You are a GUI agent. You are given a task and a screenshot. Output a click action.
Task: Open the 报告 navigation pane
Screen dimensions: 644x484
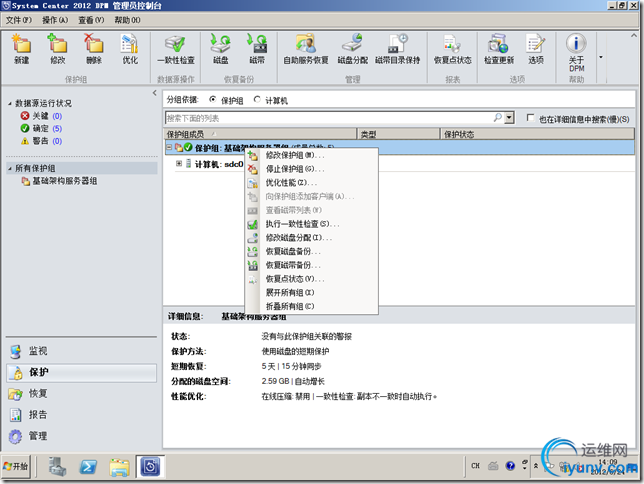click(x=81, y=415)
